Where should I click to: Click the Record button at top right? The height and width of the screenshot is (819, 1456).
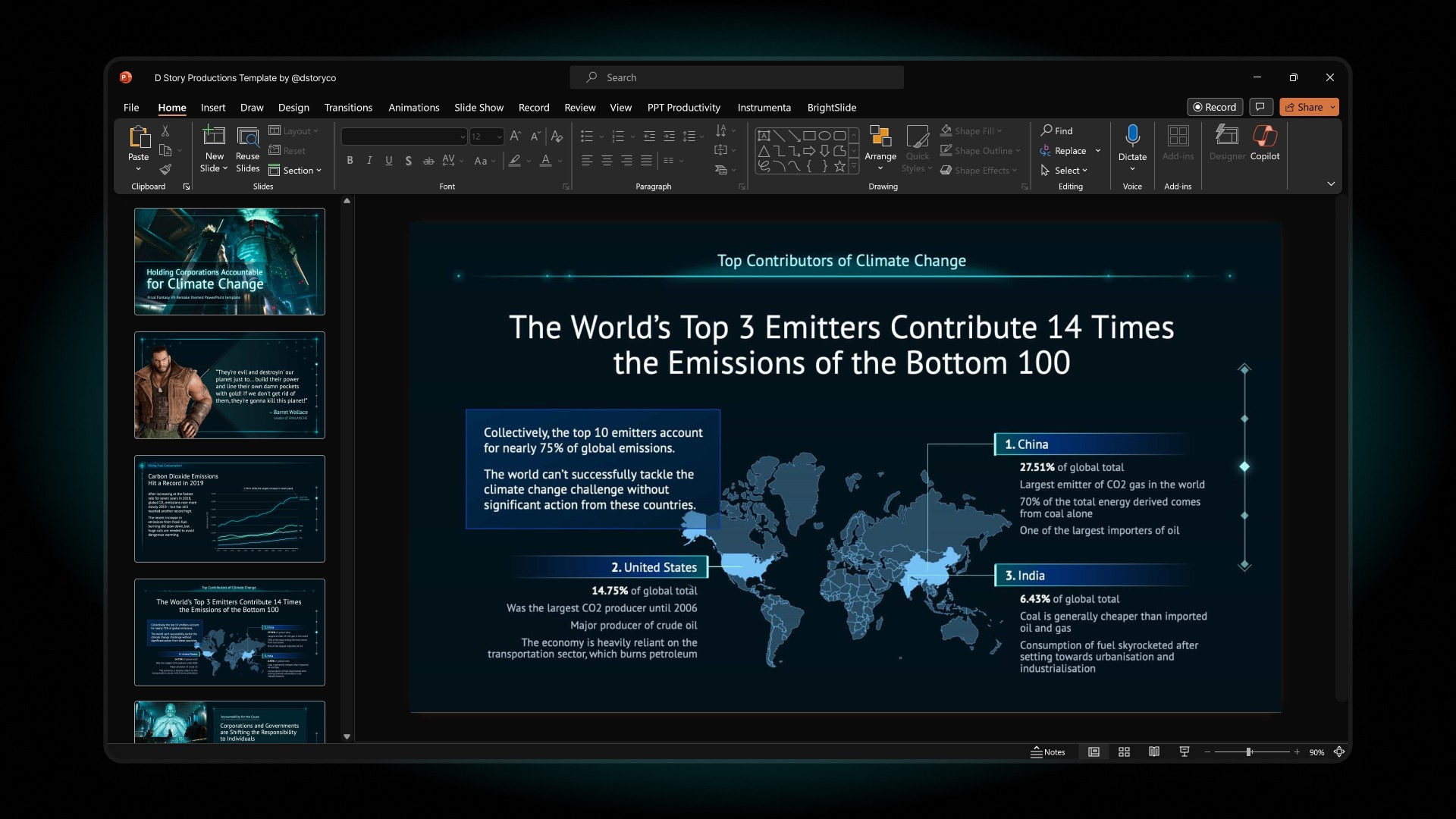point(1215,107)
